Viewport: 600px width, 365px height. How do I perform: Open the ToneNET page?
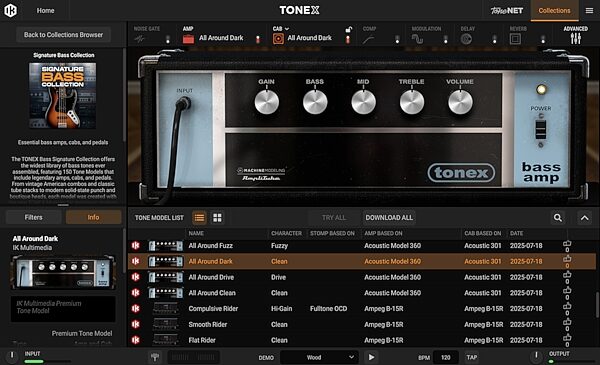(507, 11)
